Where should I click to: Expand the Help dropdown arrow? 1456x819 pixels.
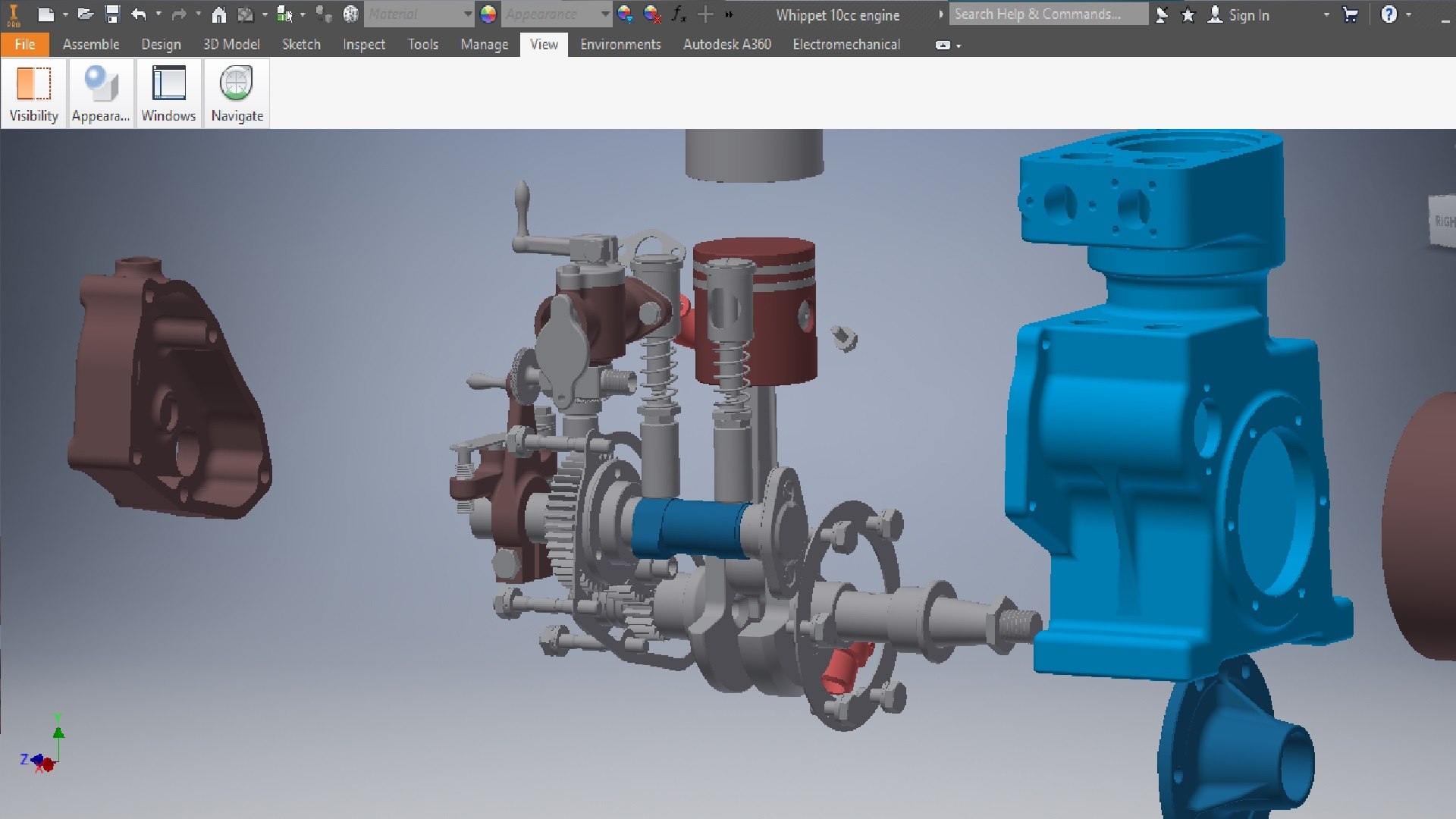1409,14
